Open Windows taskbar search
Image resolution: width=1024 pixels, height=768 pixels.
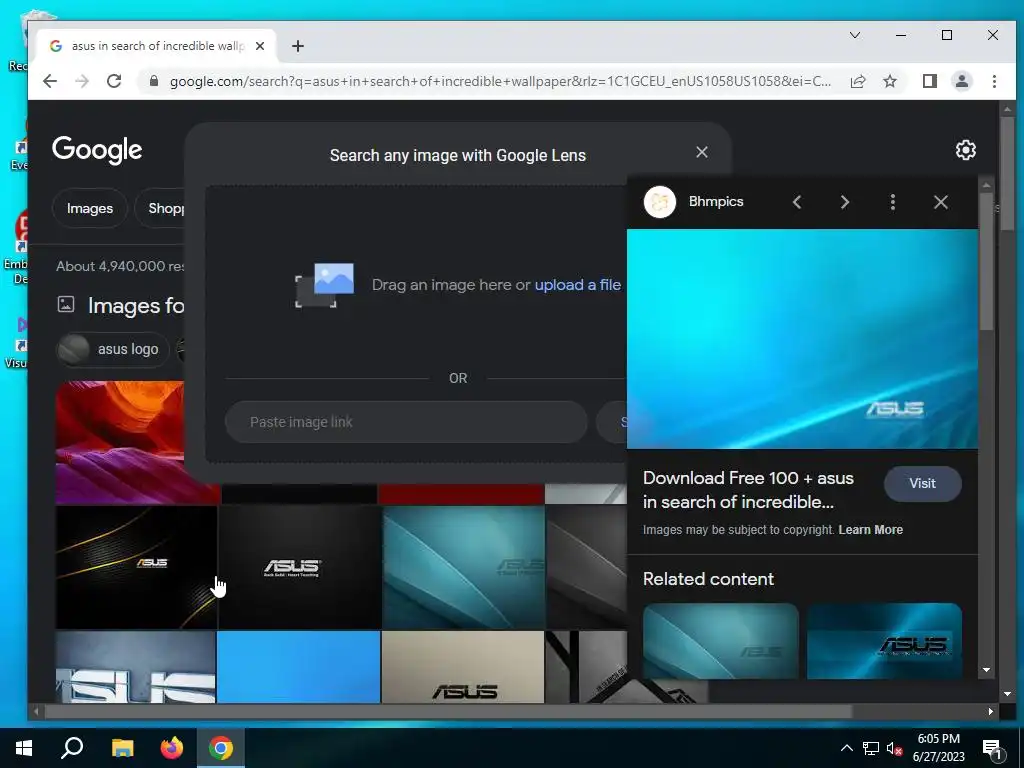pos(72,748)
